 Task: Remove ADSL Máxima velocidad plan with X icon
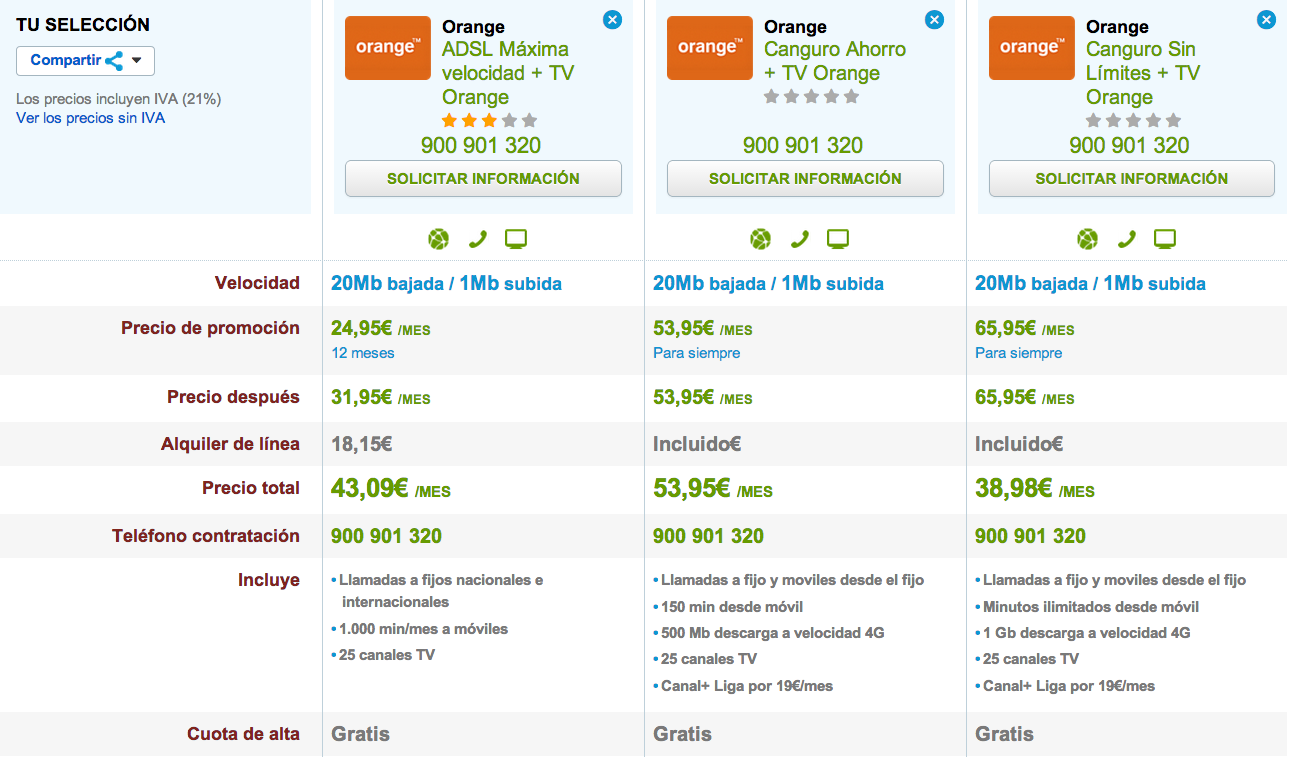click(x=613, y=19)
